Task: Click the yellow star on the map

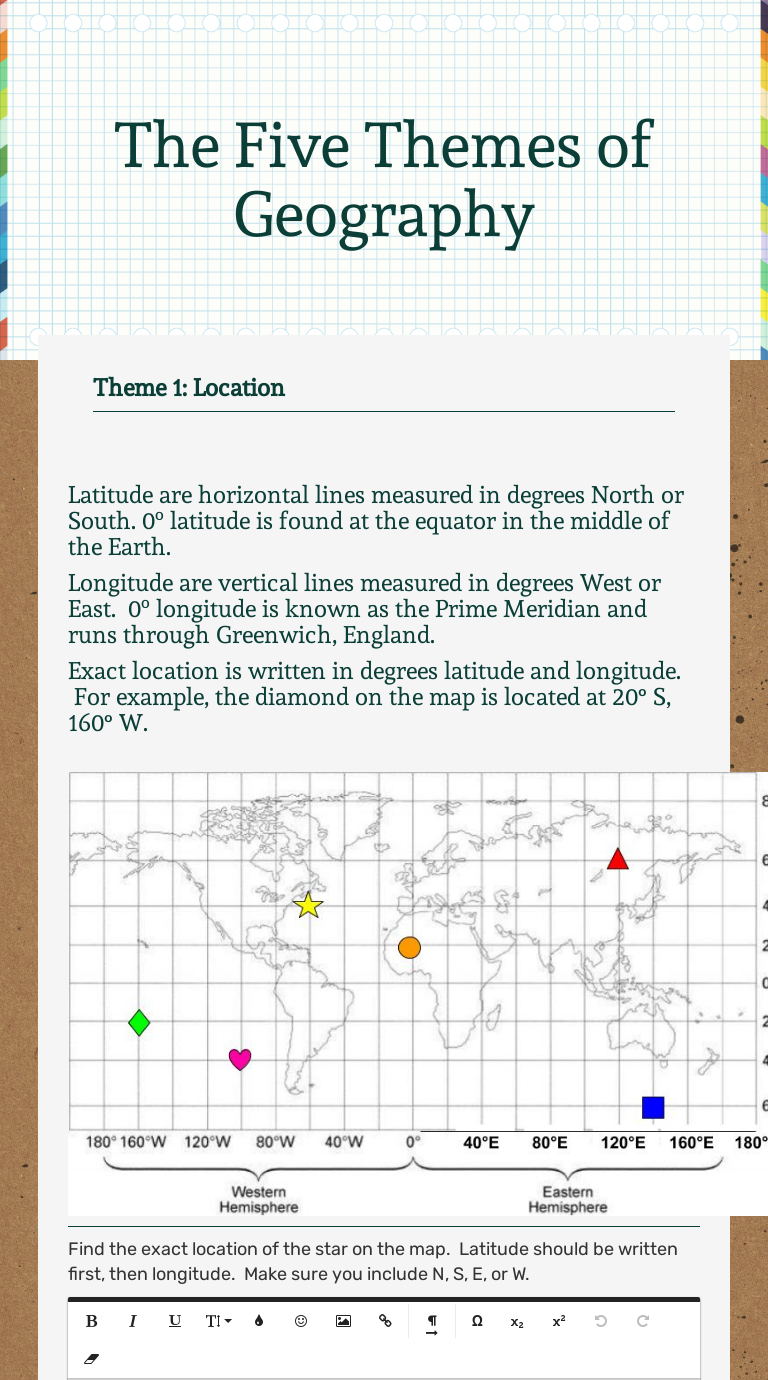Action: (309, 905)
